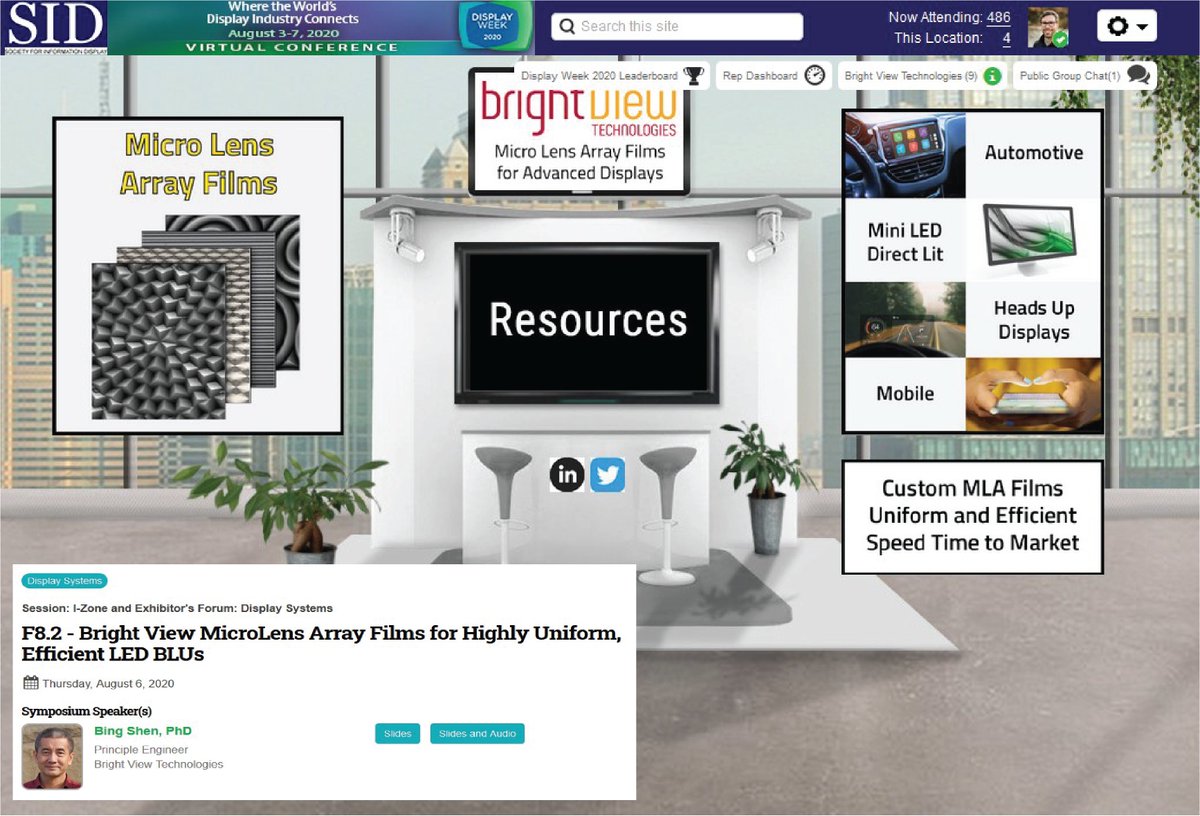Open Rep Dashboard button

pos(772,76)
